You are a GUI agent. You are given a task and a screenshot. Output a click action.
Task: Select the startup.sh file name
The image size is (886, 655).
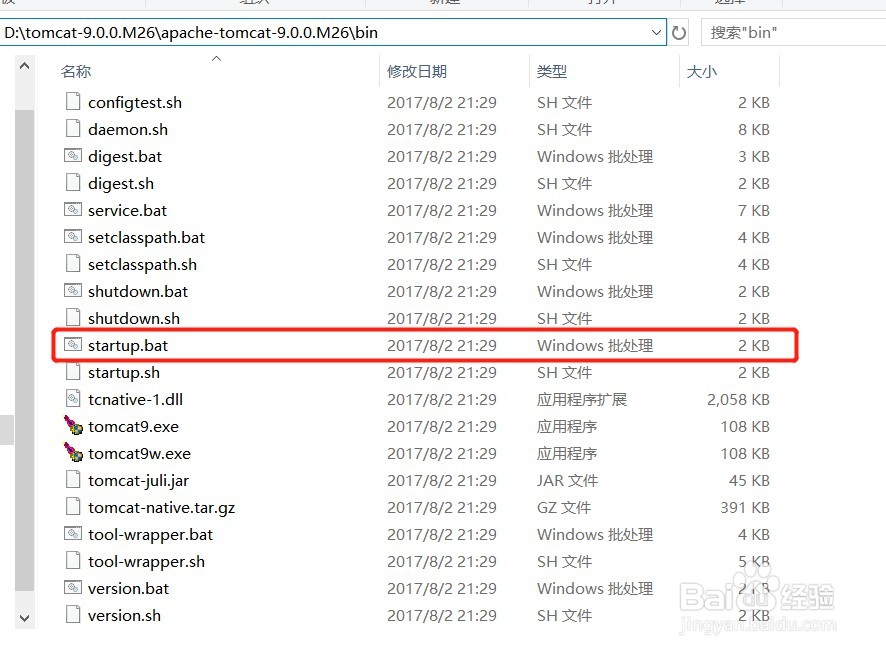click(x=124, y=373)
